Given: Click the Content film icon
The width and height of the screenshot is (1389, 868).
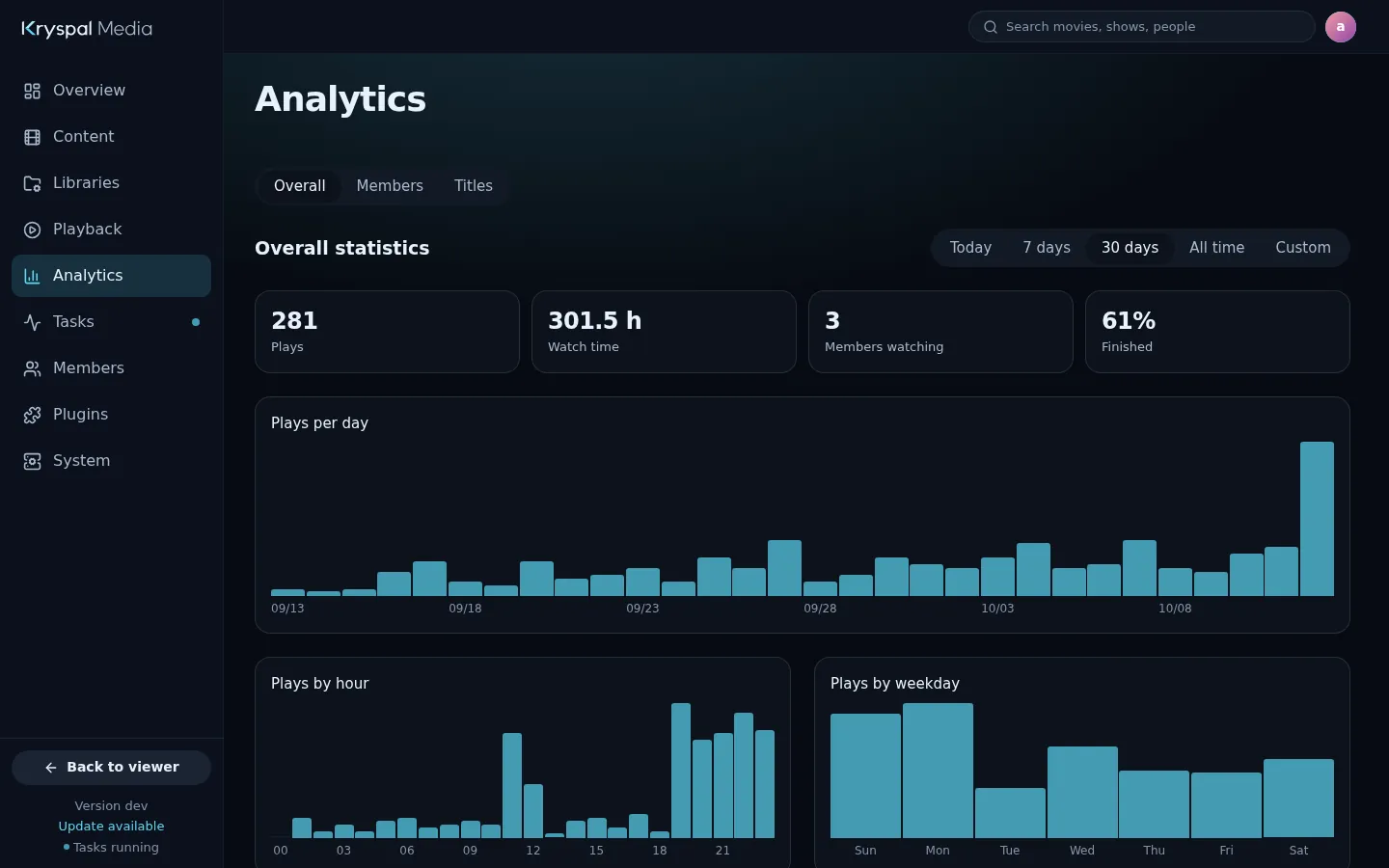Looking at the screenshot, I should tap(32, 137).
